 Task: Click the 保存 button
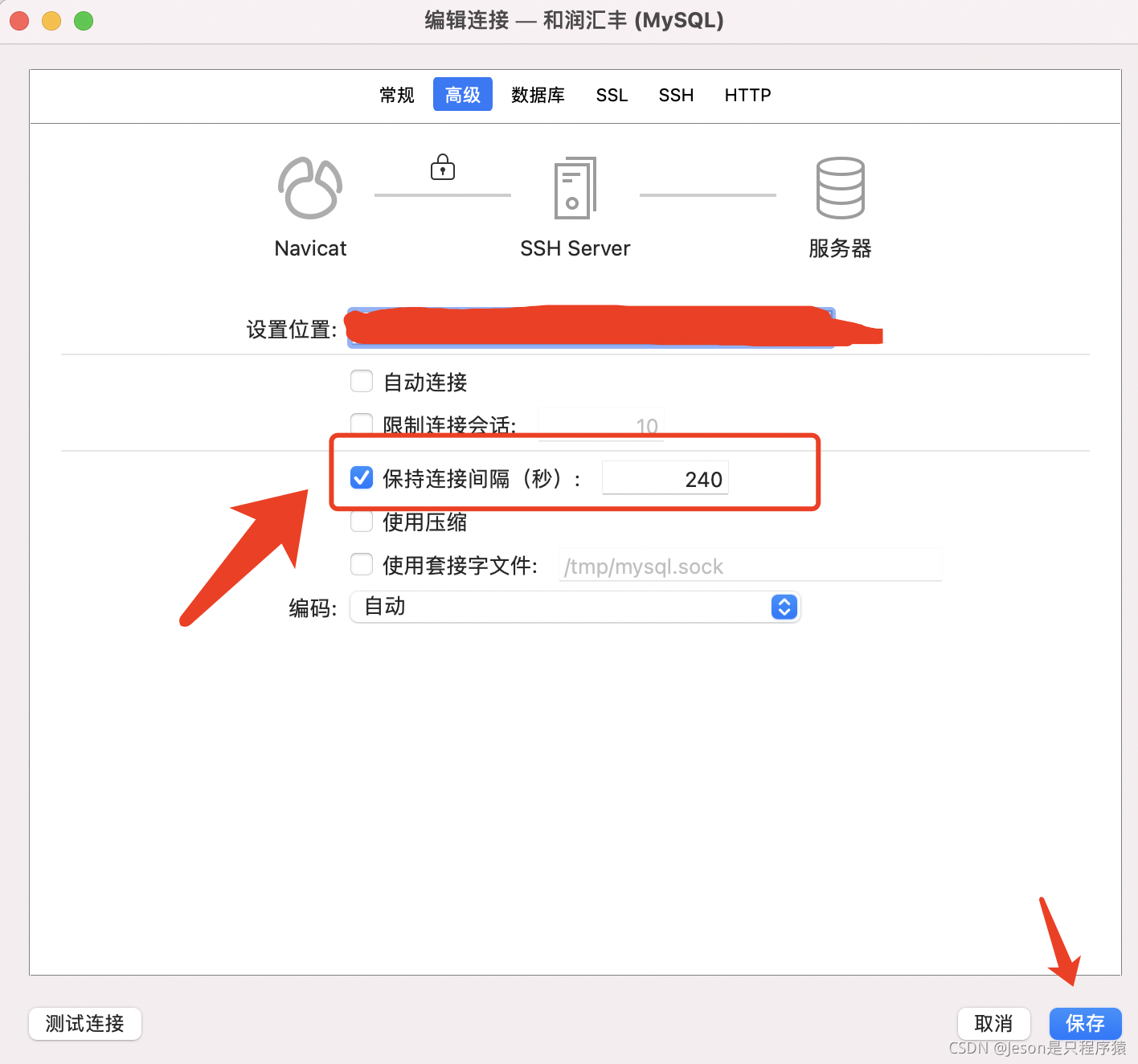(1086, 1024)
